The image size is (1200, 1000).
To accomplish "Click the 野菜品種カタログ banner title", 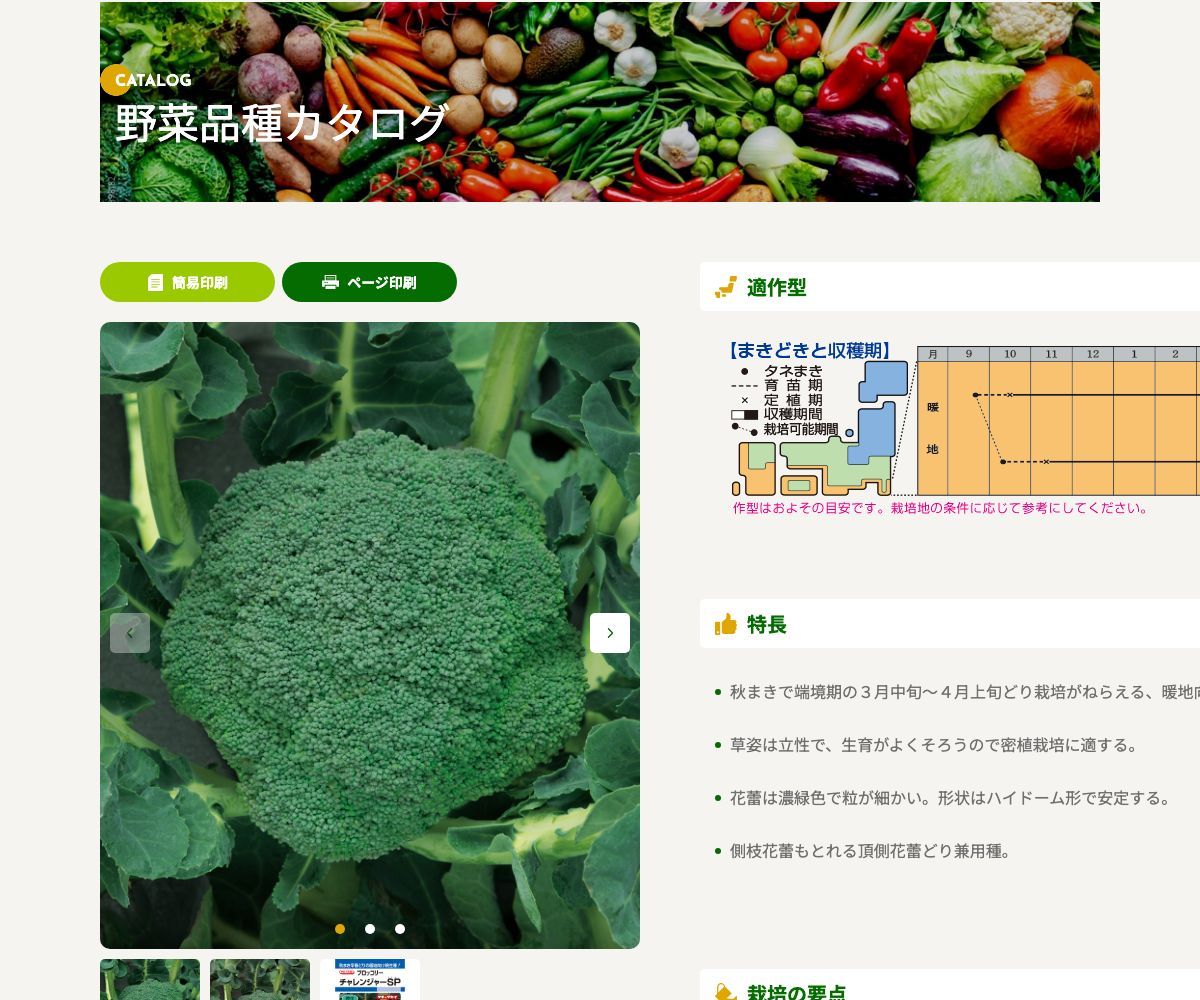I will 282,124.
